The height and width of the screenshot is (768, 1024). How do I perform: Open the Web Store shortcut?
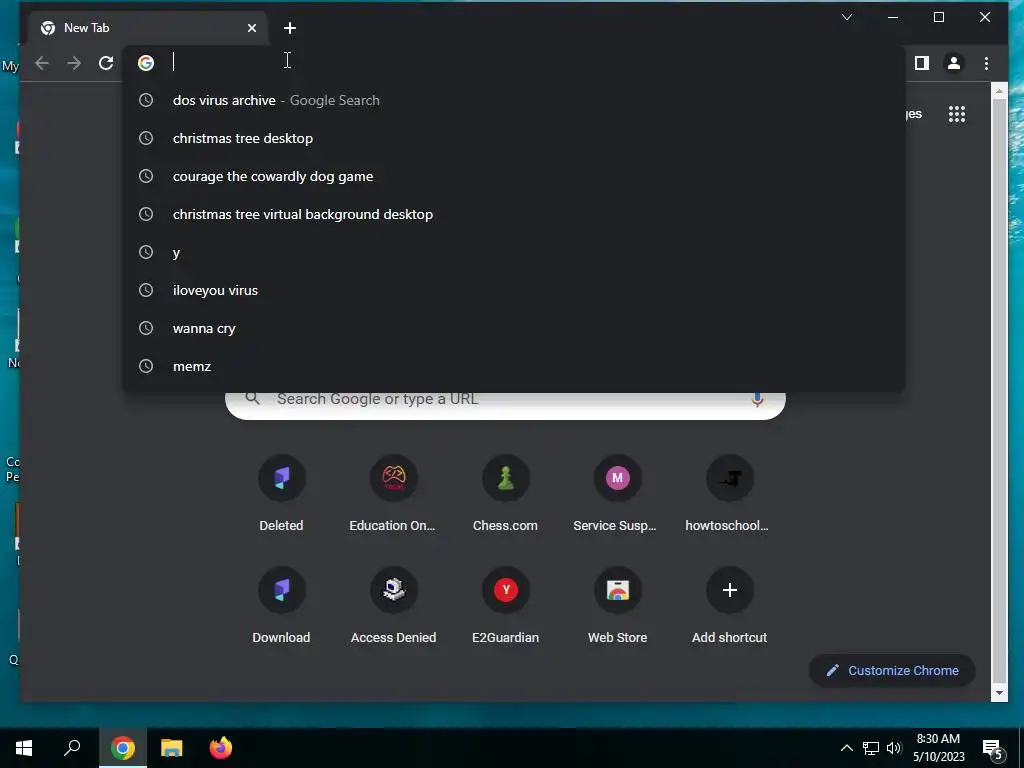click(x=617, y=605)
